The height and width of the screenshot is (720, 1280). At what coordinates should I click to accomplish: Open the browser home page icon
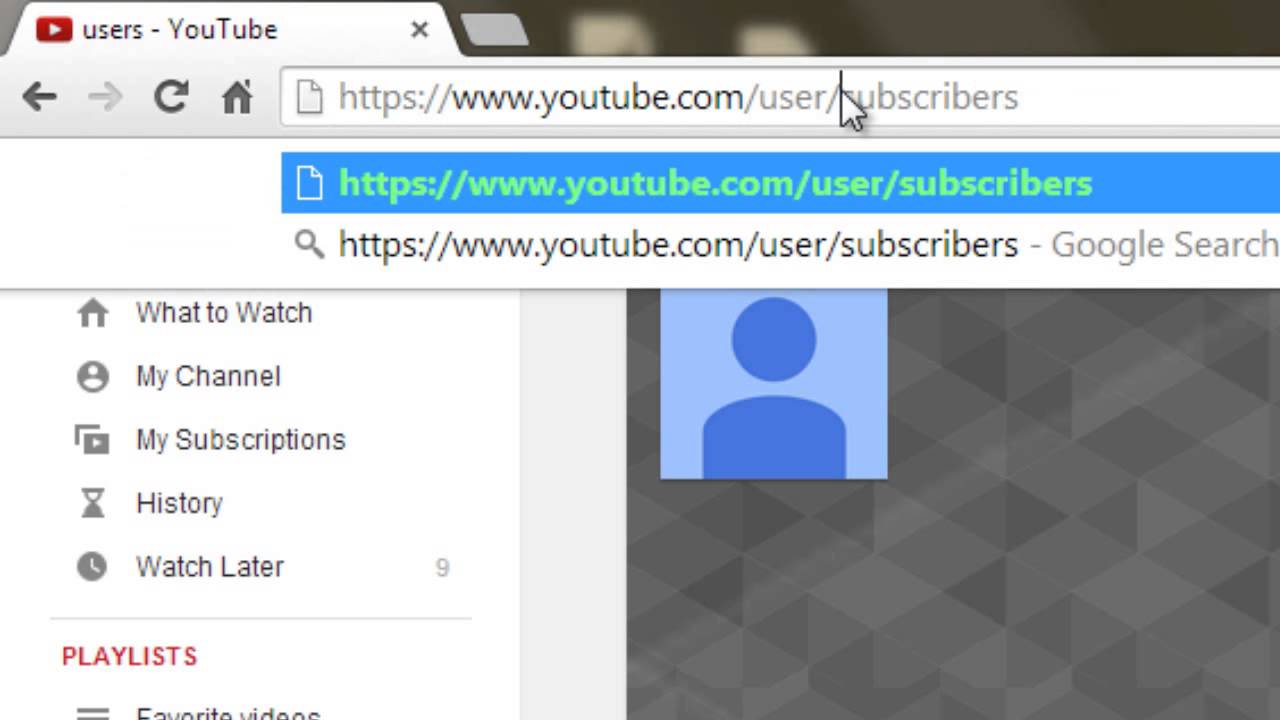pos(237,97)
